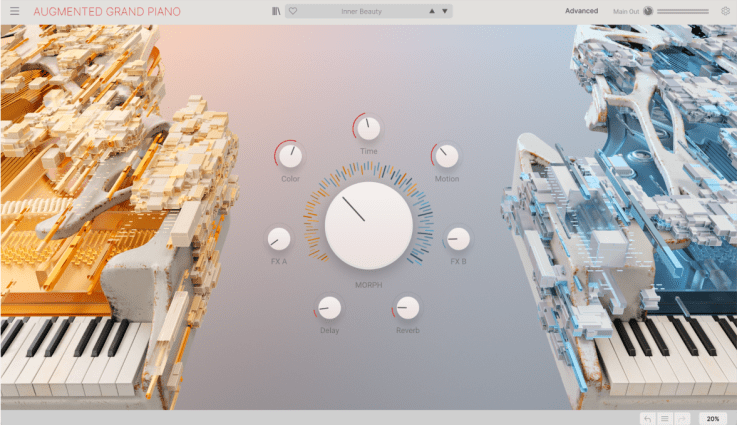Viewport: 737px width, 425px height.
Task: Open settings via the gear icon
Action: (725, 11)
